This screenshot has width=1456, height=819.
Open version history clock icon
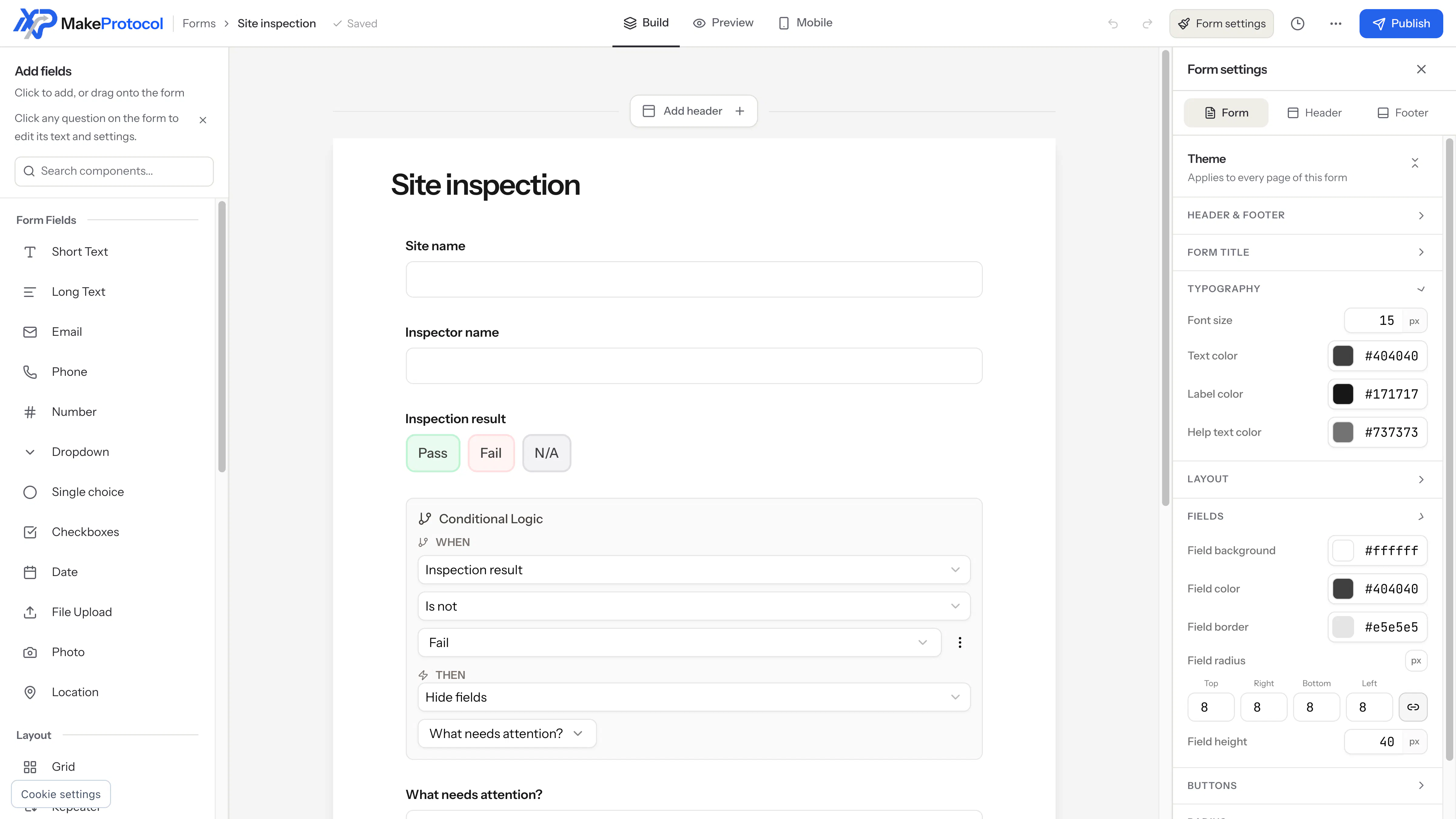pos(1298,24)
